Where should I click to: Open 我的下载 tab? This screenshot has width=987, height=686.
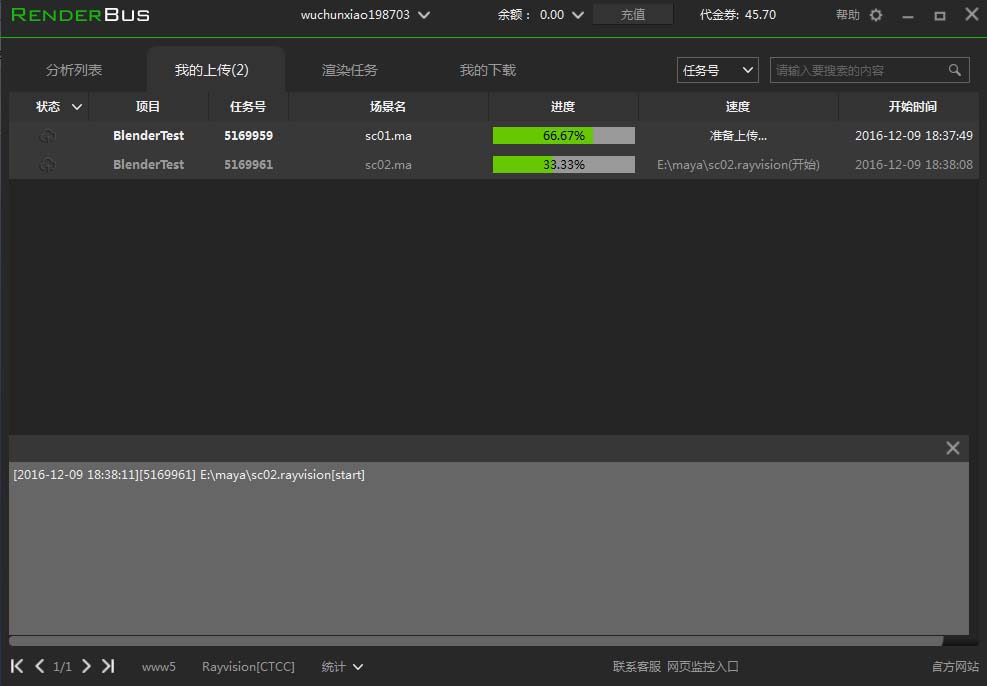click(x=488, y=70)
